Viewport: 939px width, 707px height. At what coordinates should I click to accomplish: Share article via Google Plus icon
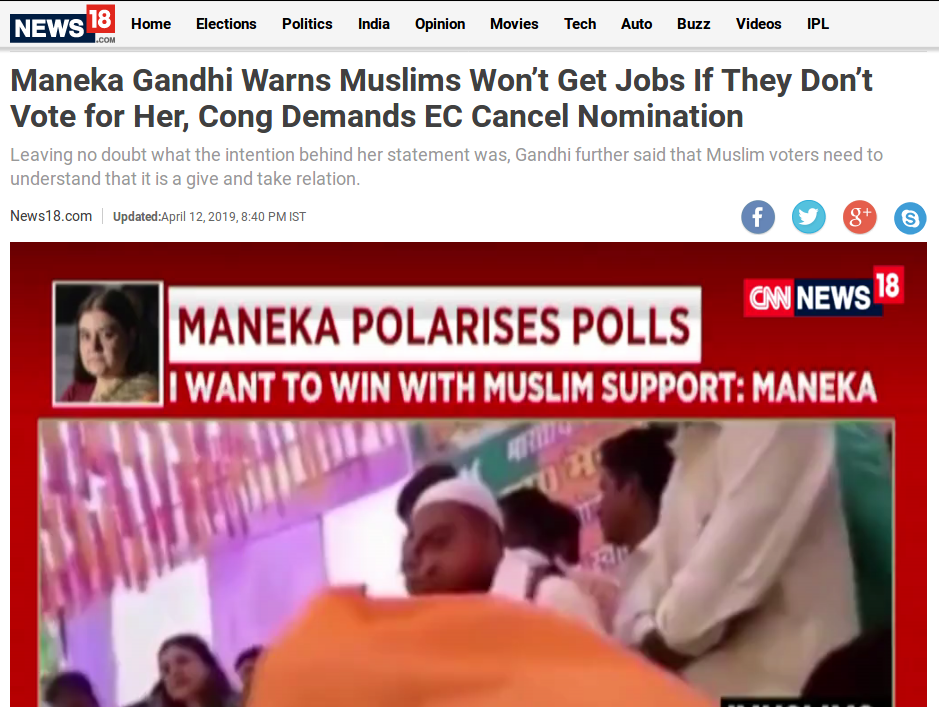859,217
